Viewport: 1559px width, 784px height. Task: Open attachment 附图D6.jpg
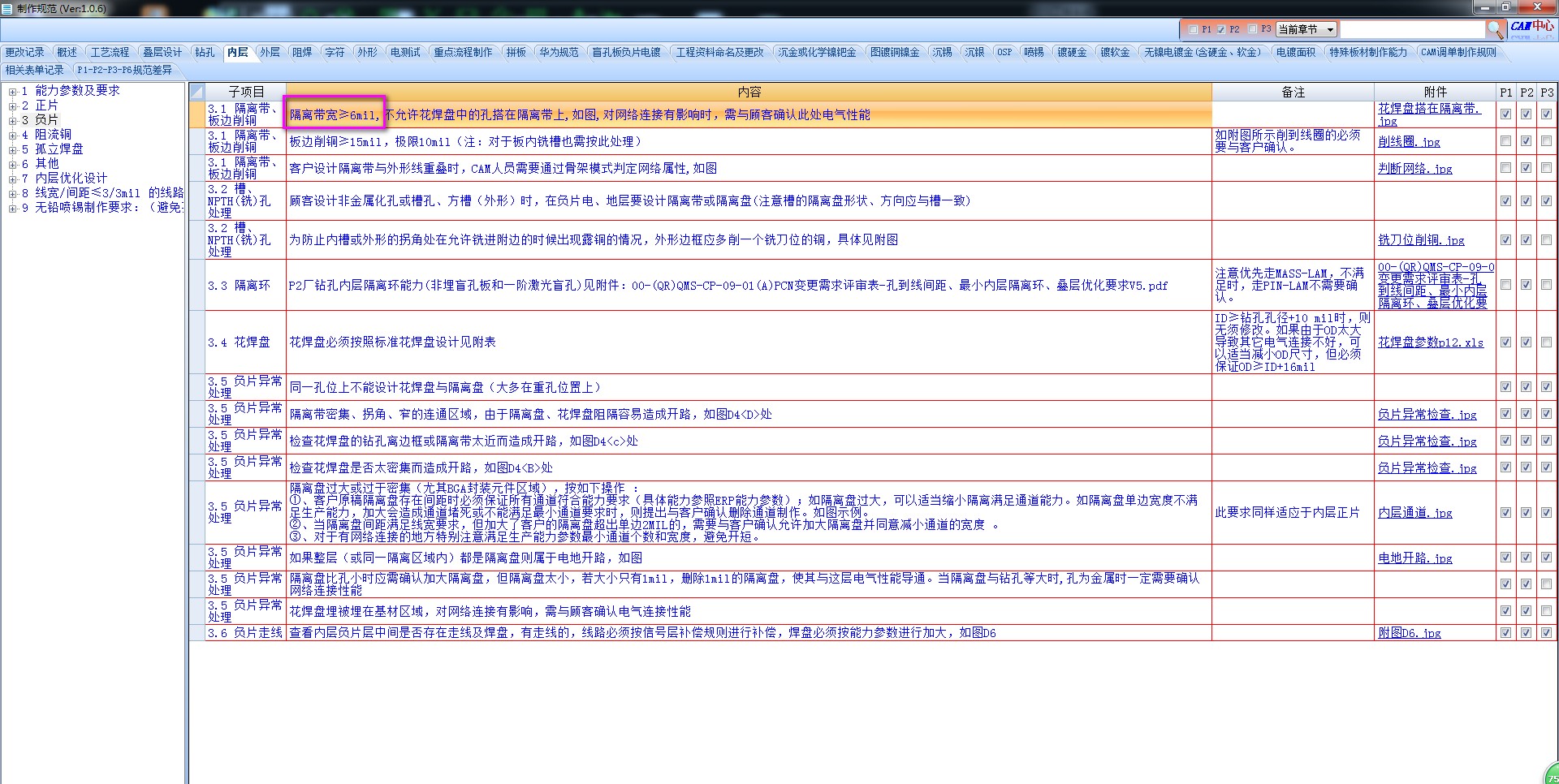tap(1410, 633)
